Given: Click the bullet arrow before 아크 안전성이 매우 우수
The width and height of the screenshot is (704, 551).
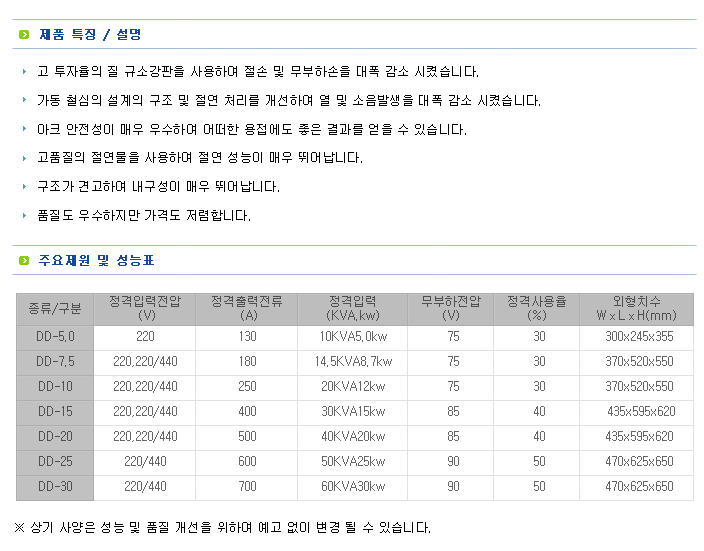Looking at the screenshot, I should (25, 130).
